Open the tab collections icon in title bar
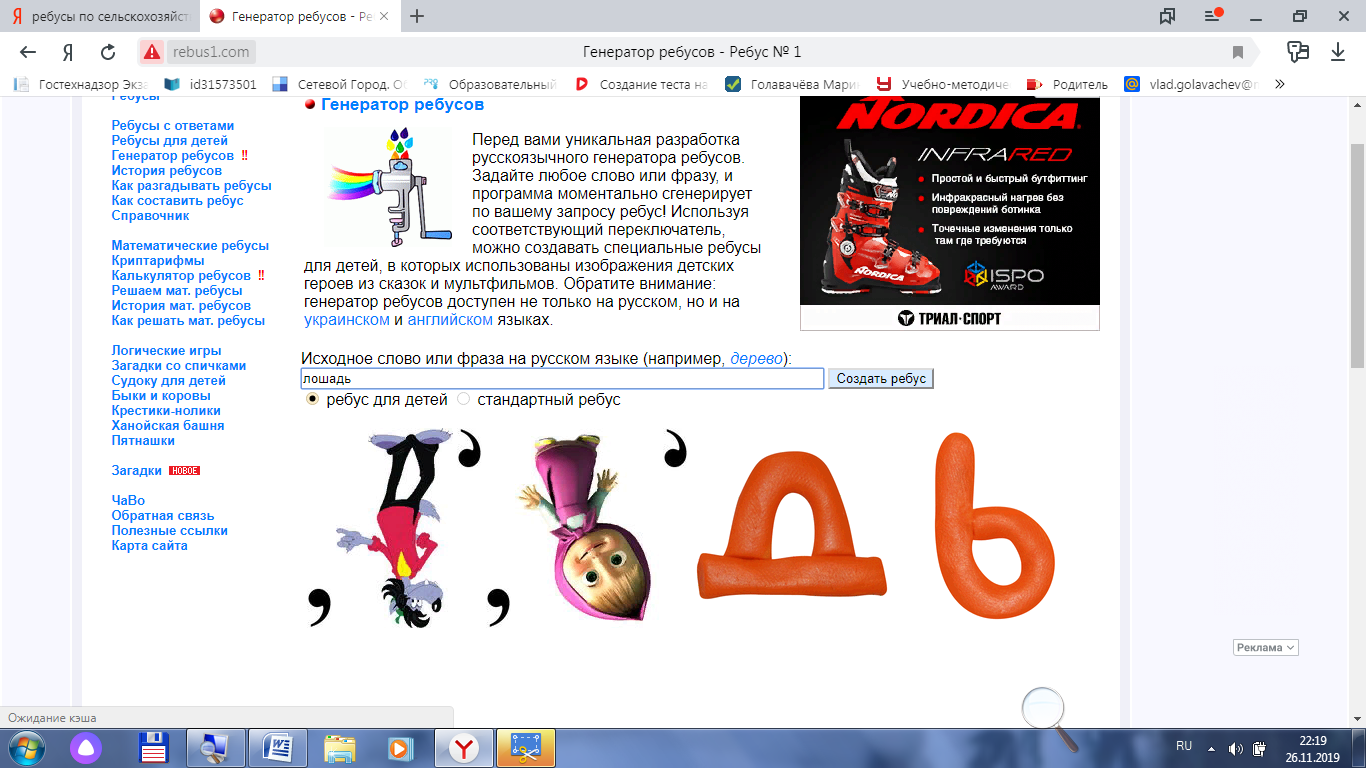1366x768 pixels. click(1167, 16)
